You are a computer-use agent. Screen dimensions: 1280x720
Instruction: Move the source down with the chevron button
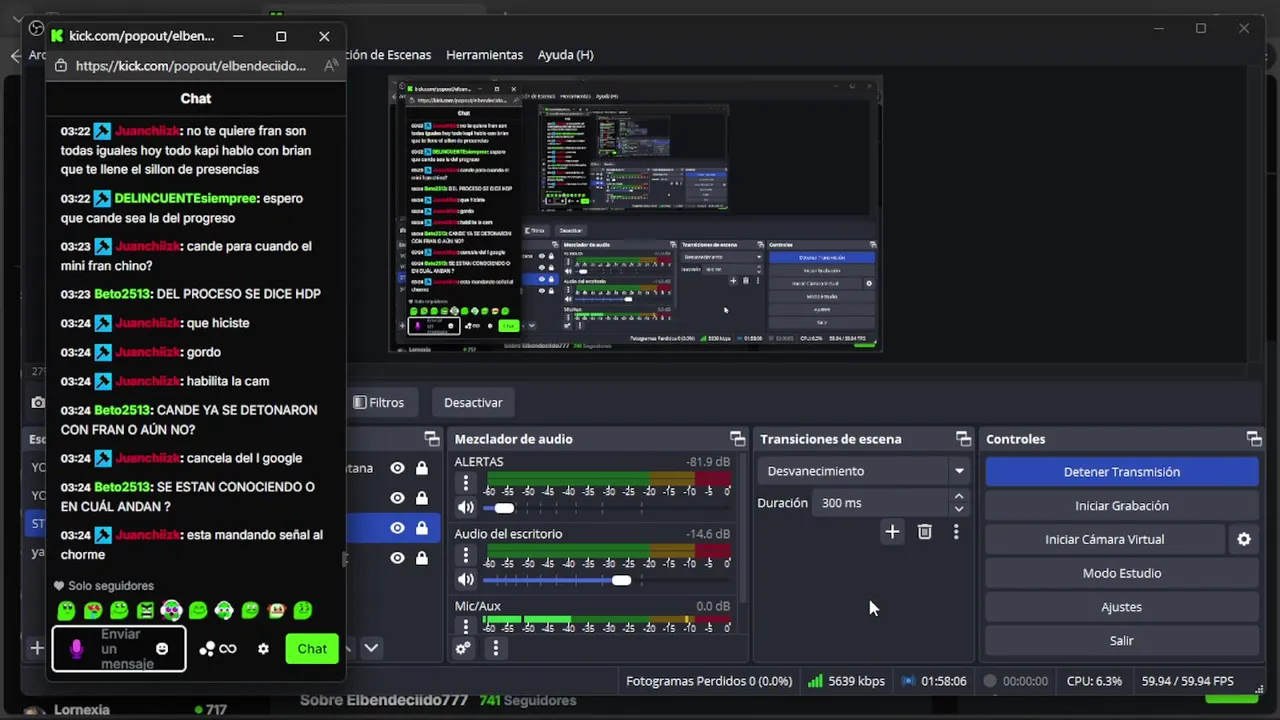pyautogui.click(x=371, y=648)
